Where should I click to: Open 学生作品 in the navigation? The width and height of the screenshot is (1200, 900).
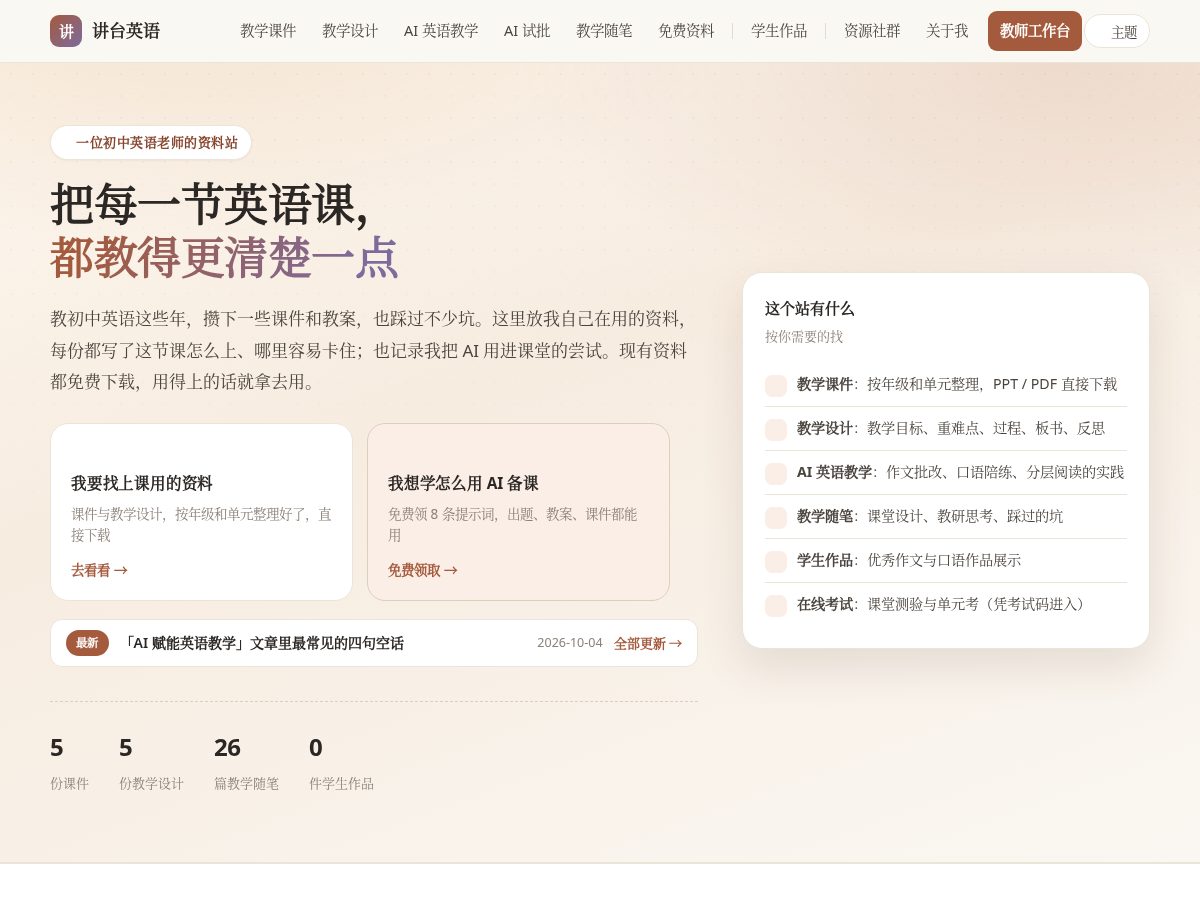779,31
